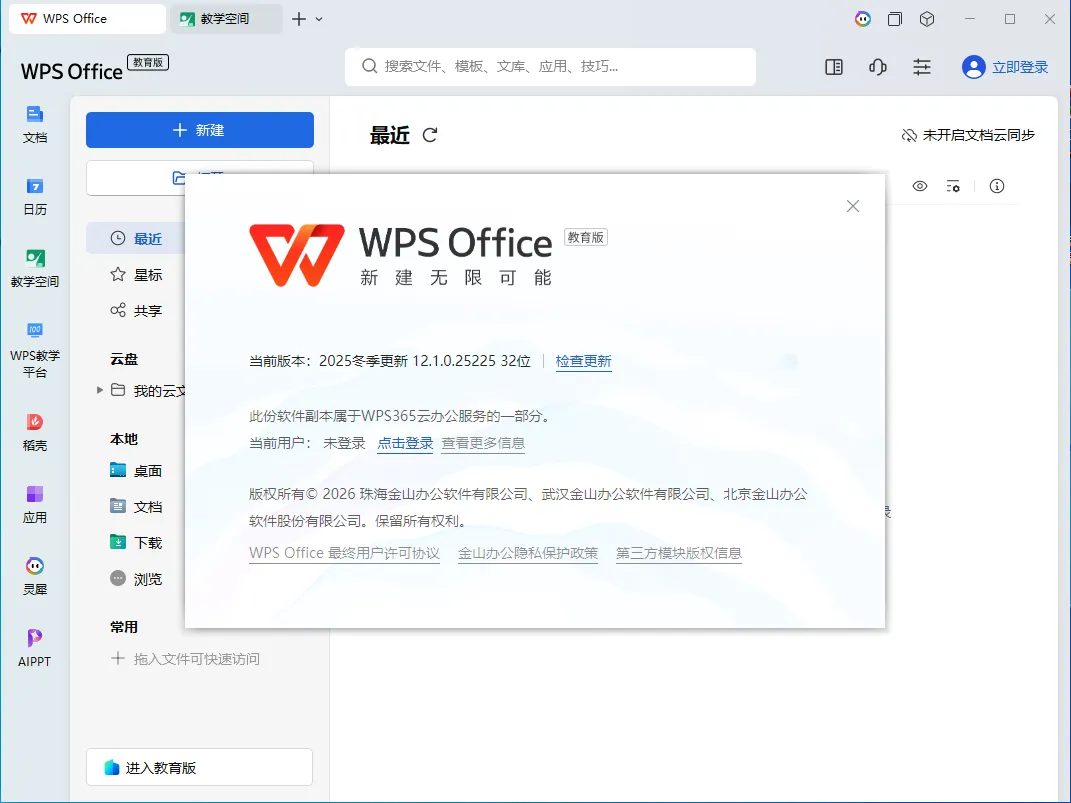The image size is (1071, 803).
Task: Open the 灵犀 assistant sidebar icon
Action: [x=35, y=576]
